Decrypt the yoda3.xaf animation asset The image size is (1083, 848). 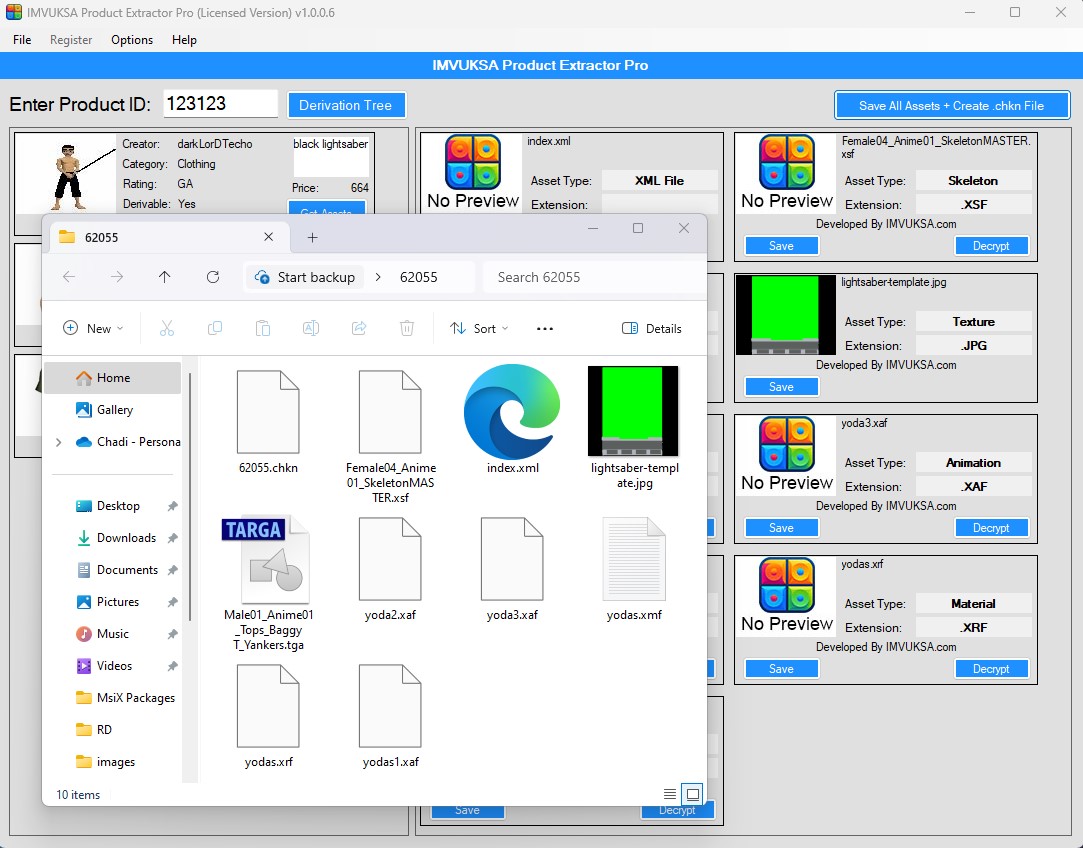(x=991, y=528)
